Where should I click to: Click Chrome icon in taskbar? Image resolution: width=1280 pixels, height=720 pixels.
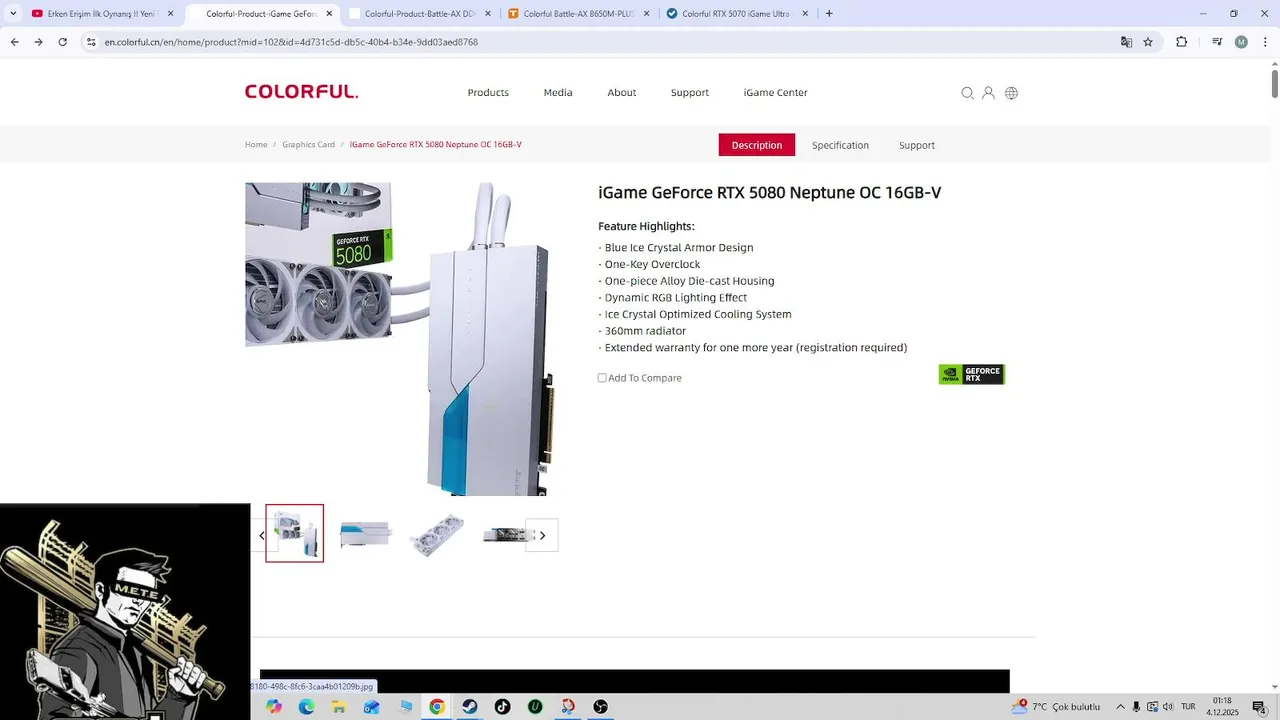point(437,706)
